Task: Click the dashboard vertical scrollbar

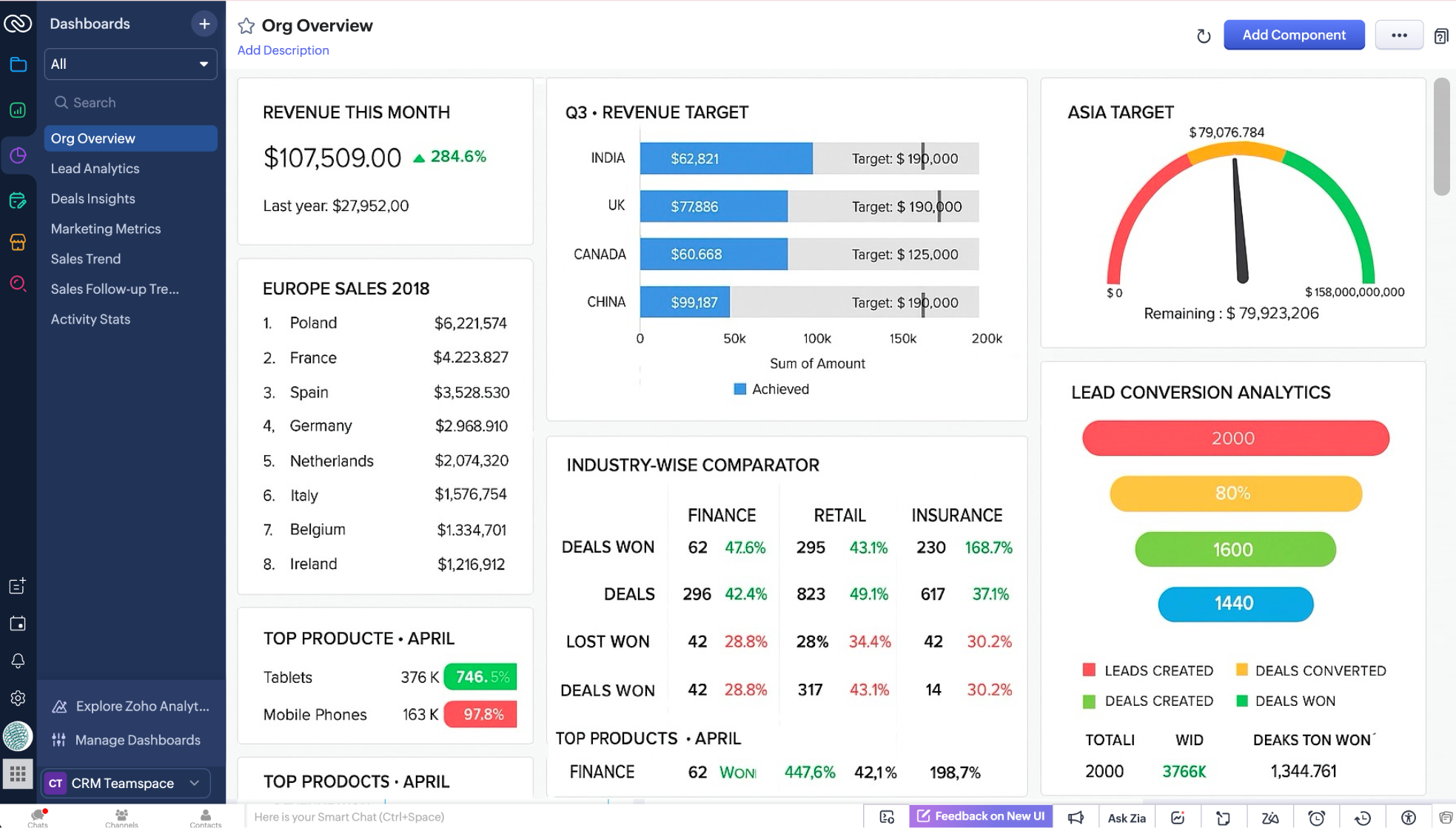Action: 1441,138
